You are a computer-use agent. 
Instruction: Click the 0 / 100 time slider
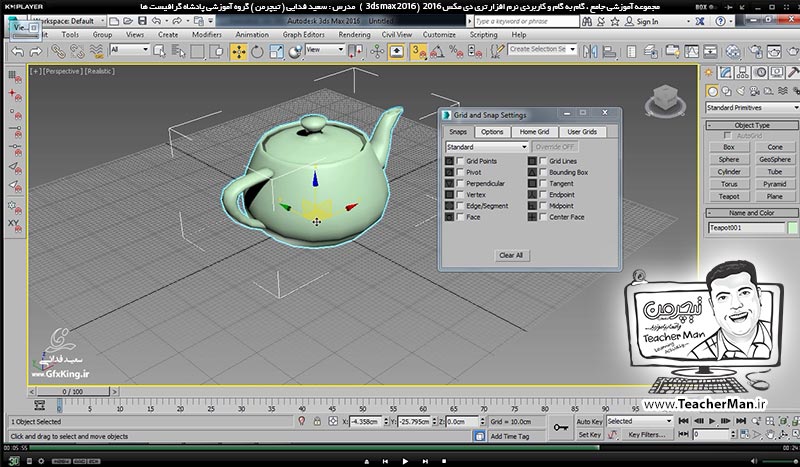point(73,391)
